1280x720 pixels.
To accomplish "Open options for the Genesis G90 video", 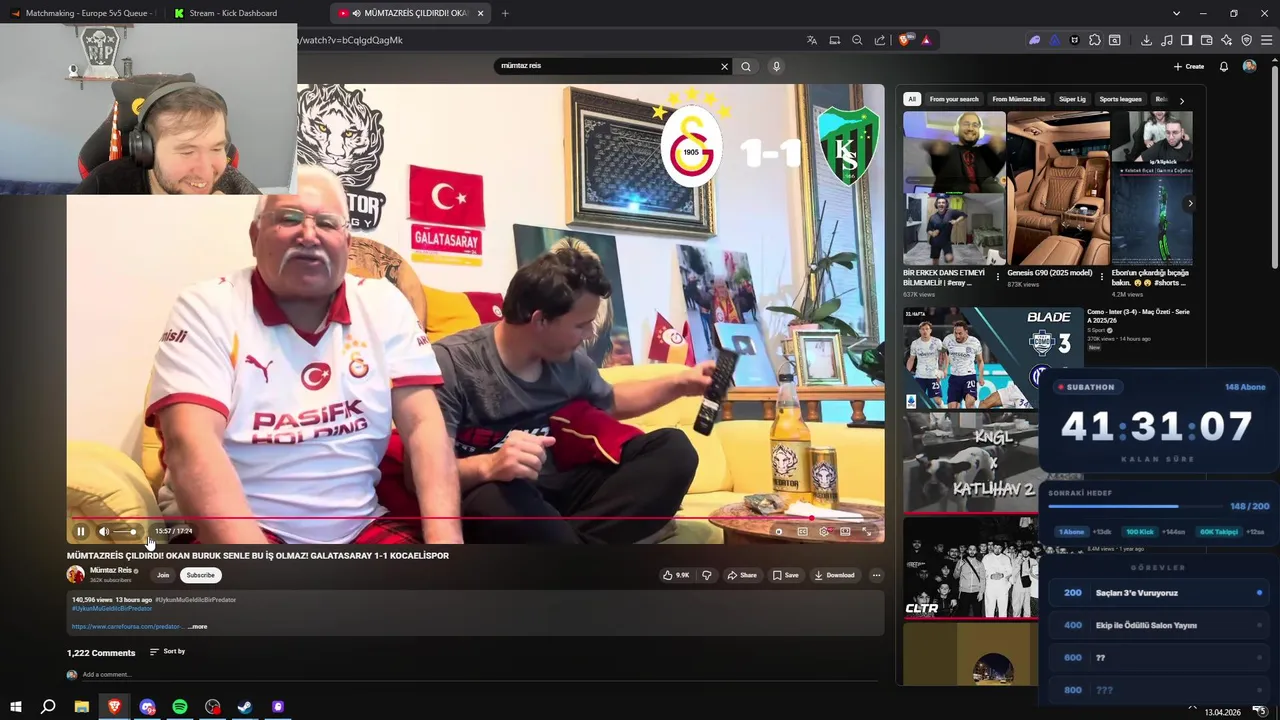I will coord(1102,277).
